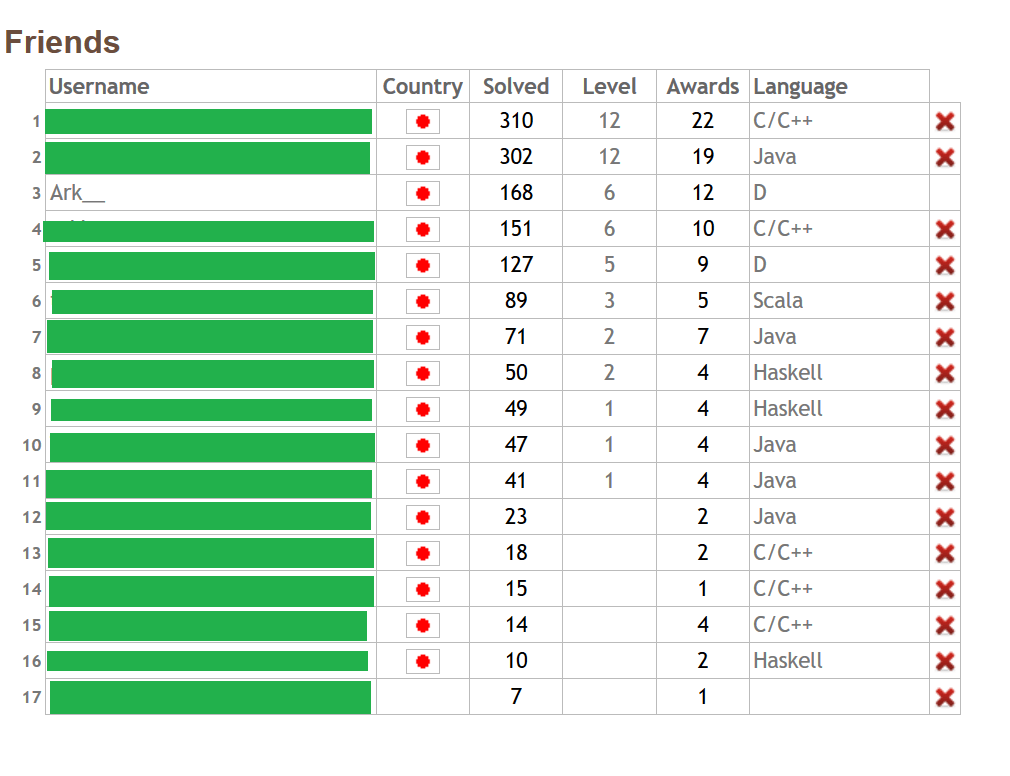Viewport: 1010px width, 776px height.
Task: Open the redacted username in row 1
Action: [x=209, y=122]
